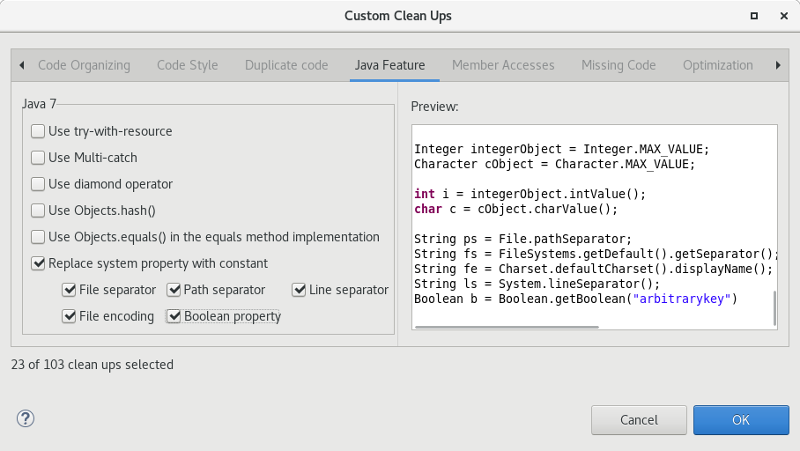
Task: Click the OK button
Action: click(741, 420)
